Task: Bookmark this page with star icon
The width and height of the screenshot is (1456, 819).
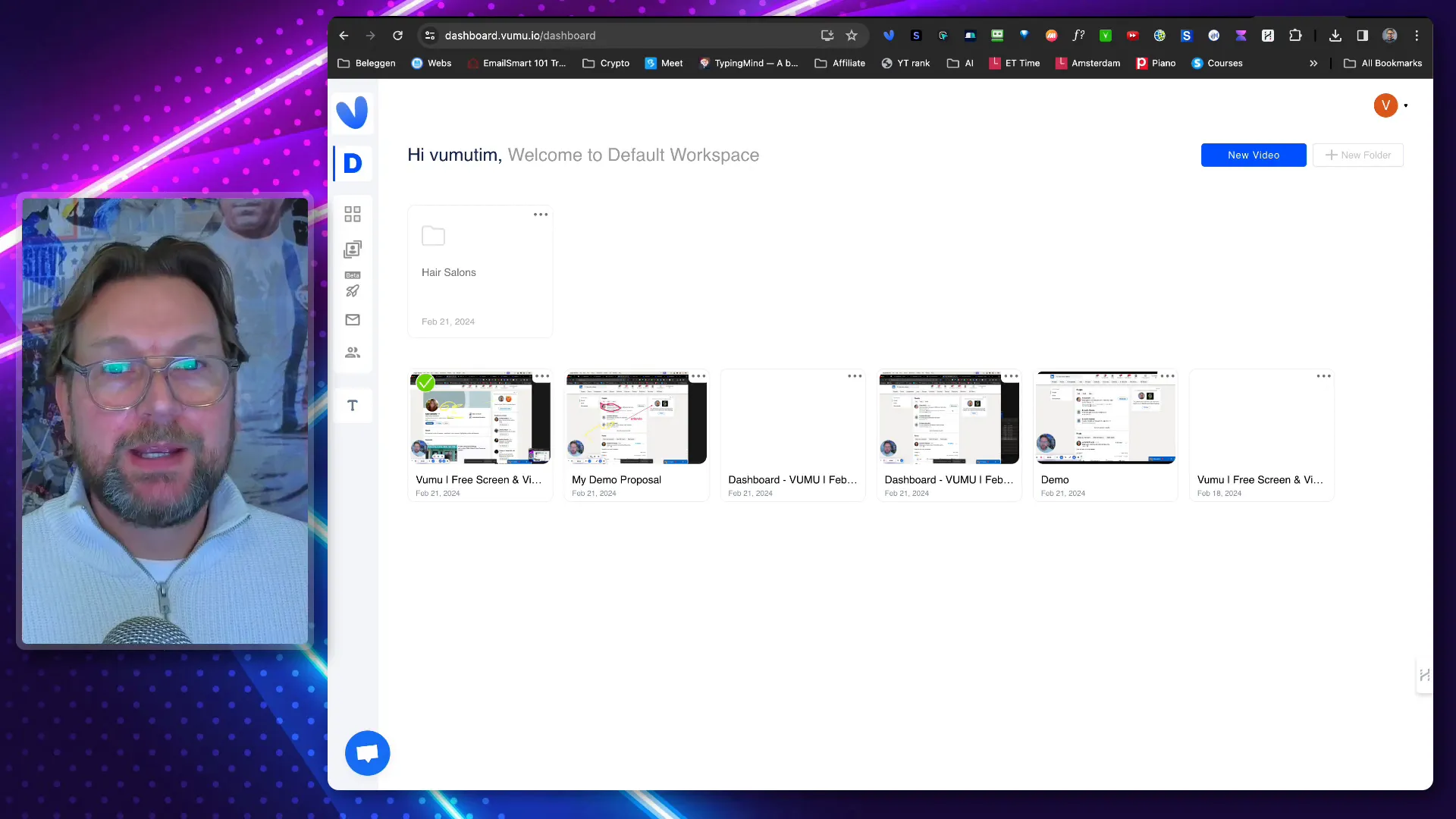Action: click(x=852, y=36)
